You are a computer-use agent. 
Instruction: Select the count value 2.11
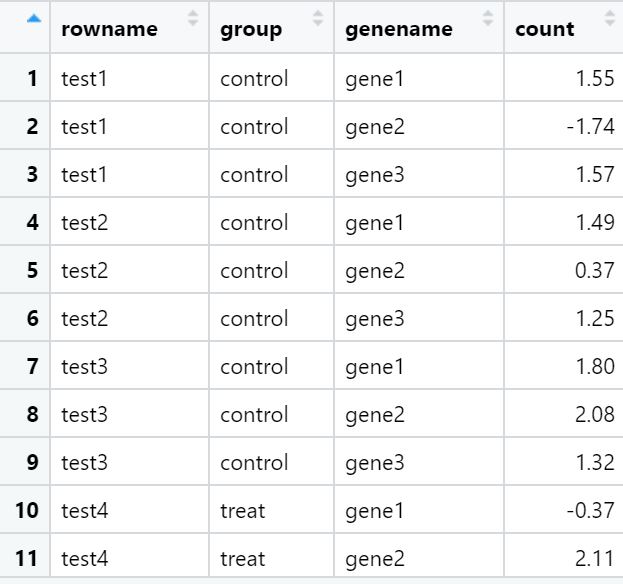(595, 558)
